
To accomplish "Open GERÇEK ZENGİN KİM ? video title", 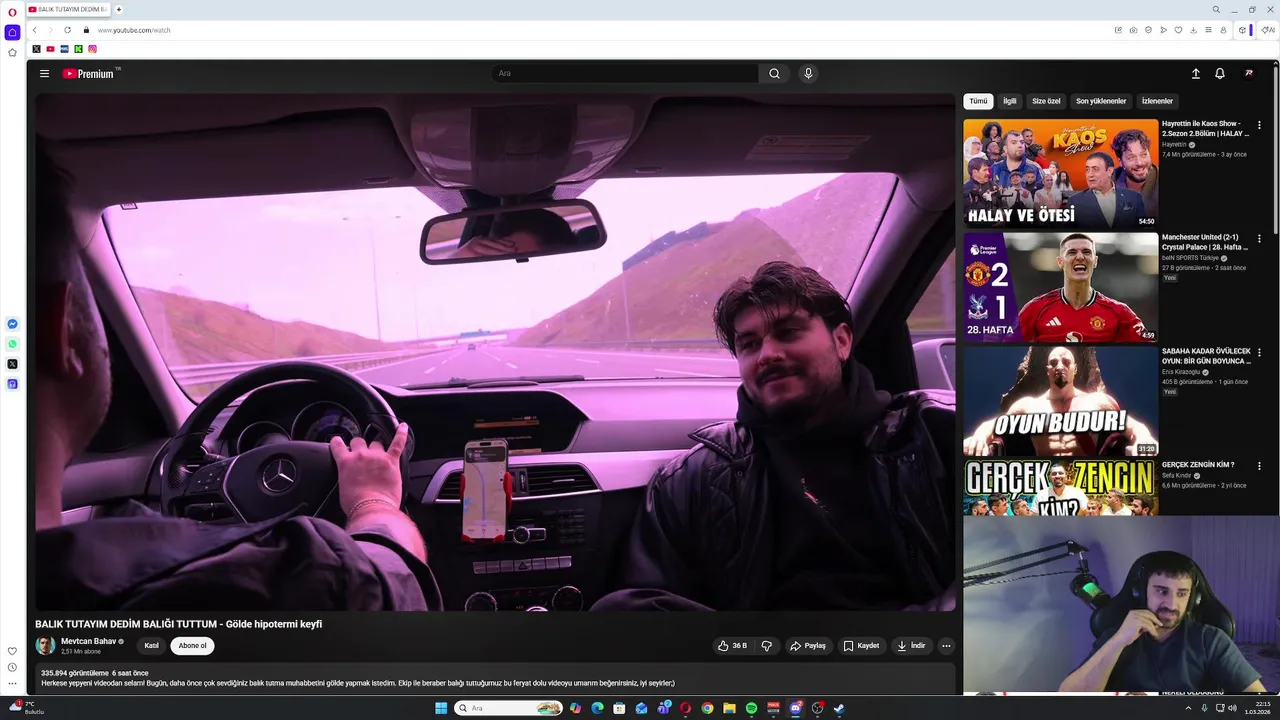I will (x=1198, y=465).
